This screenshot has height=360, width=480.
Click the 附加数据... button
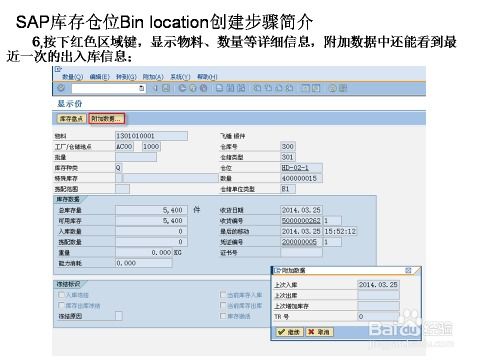(x=107, y=119)
